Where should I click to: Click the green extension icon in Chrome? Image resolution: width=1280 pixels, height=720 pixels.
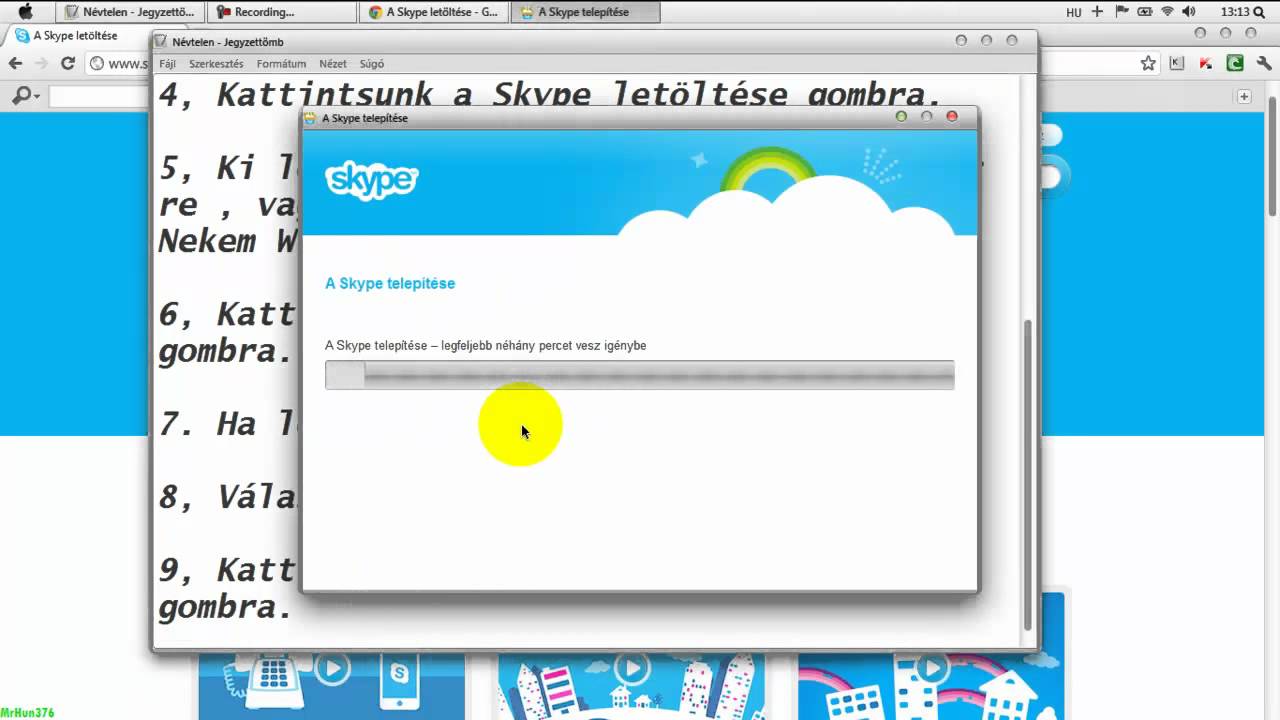pos(1235,63)
